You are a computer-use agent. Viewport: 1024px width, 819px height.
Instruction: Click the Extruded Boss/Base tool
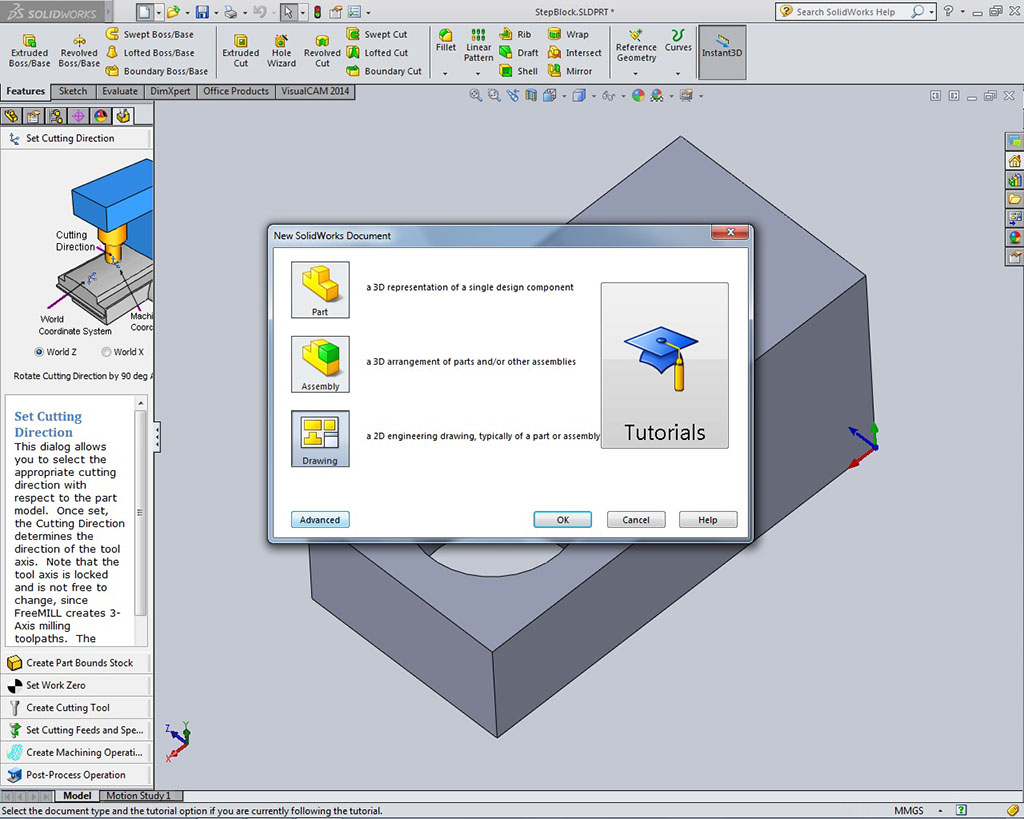click(29, 52)
